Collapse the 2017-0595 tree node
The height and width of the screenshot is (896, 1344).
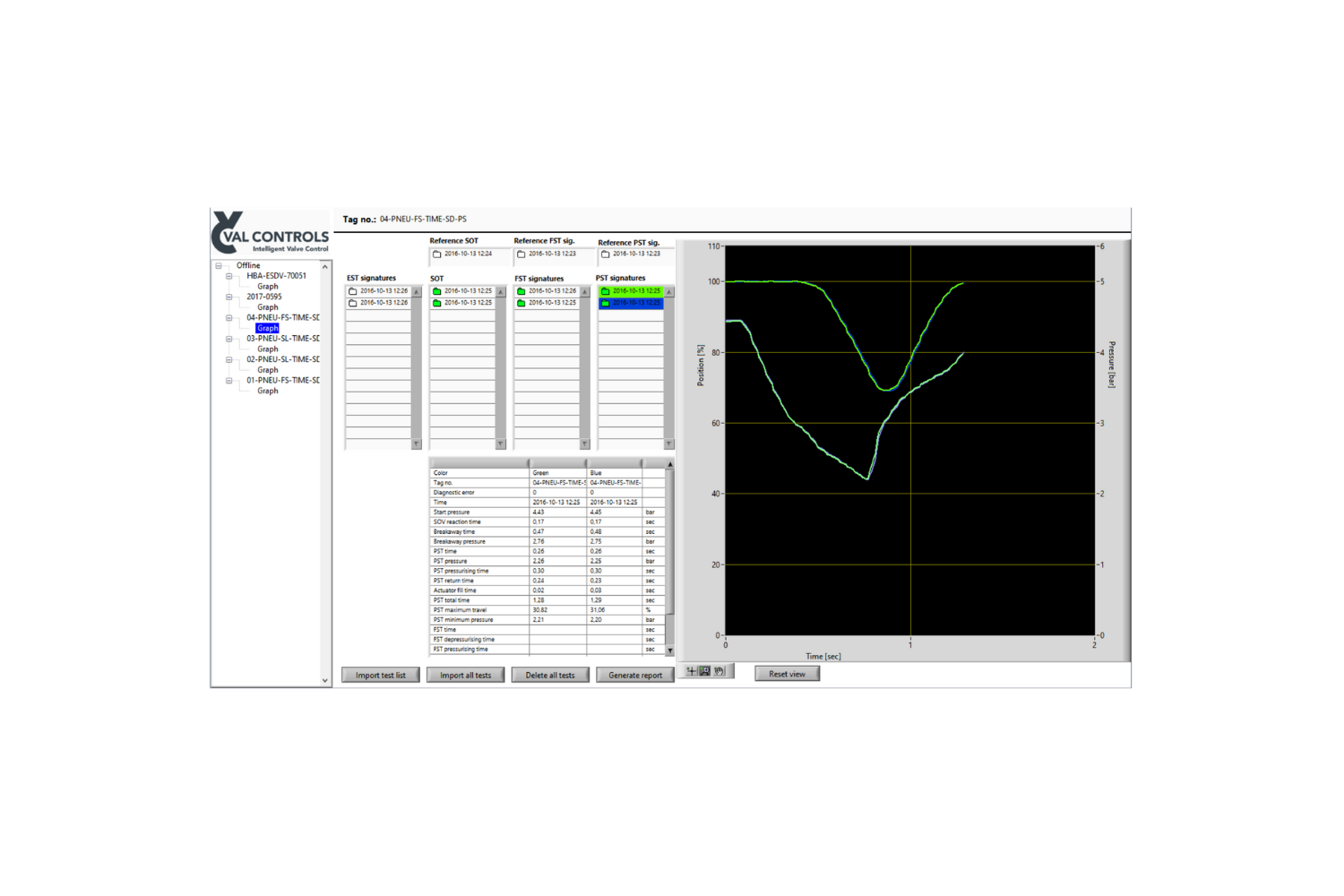(x=229, y=297)
